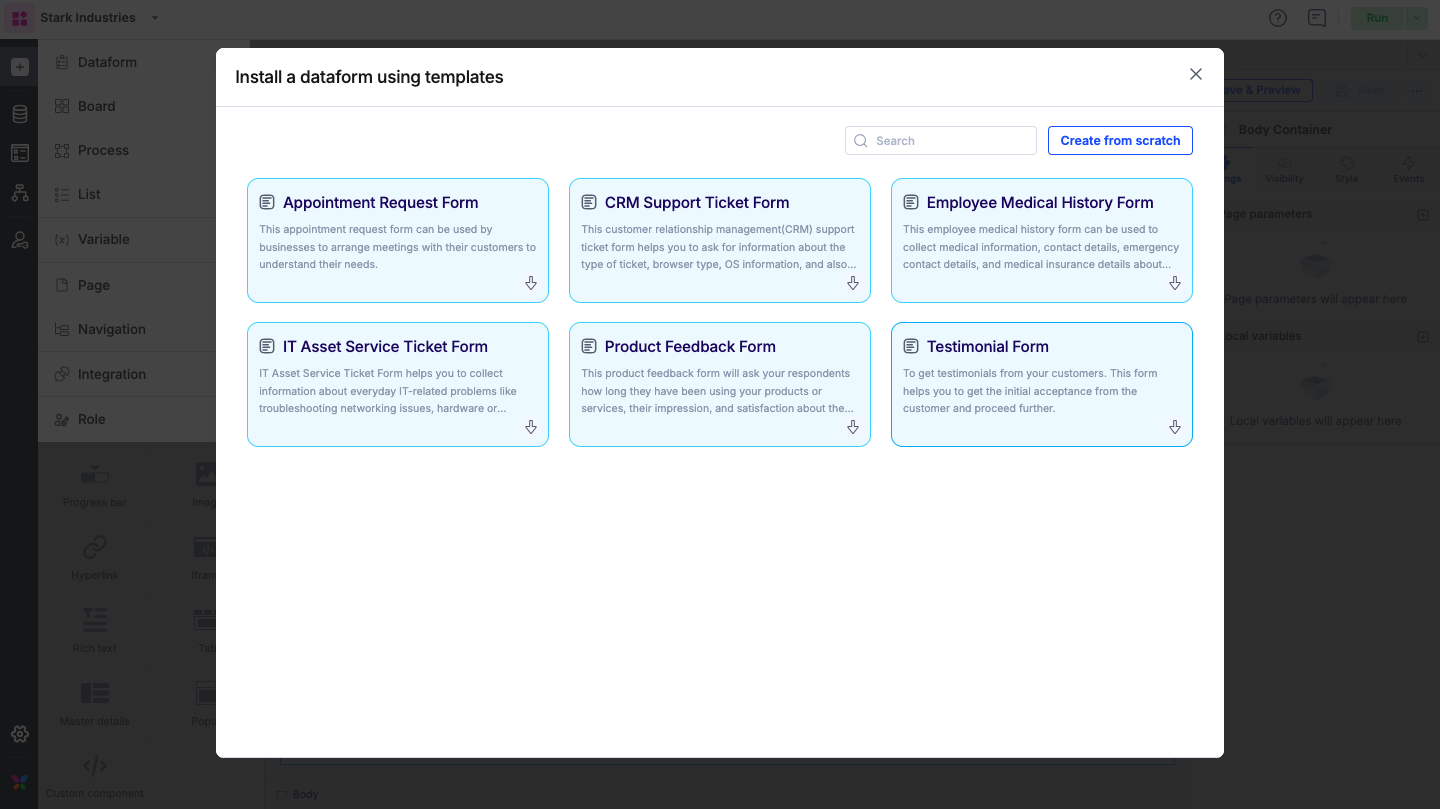Expand the Run options dropdown arrow

point(1417,18)
